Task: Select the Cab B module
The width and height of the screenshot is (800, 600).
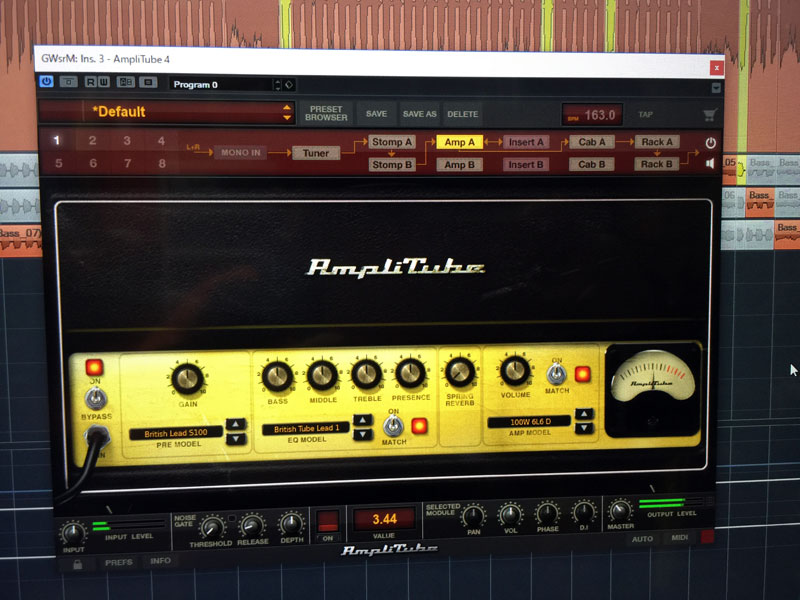Action: pyautogui.click(x=591, y=164)
